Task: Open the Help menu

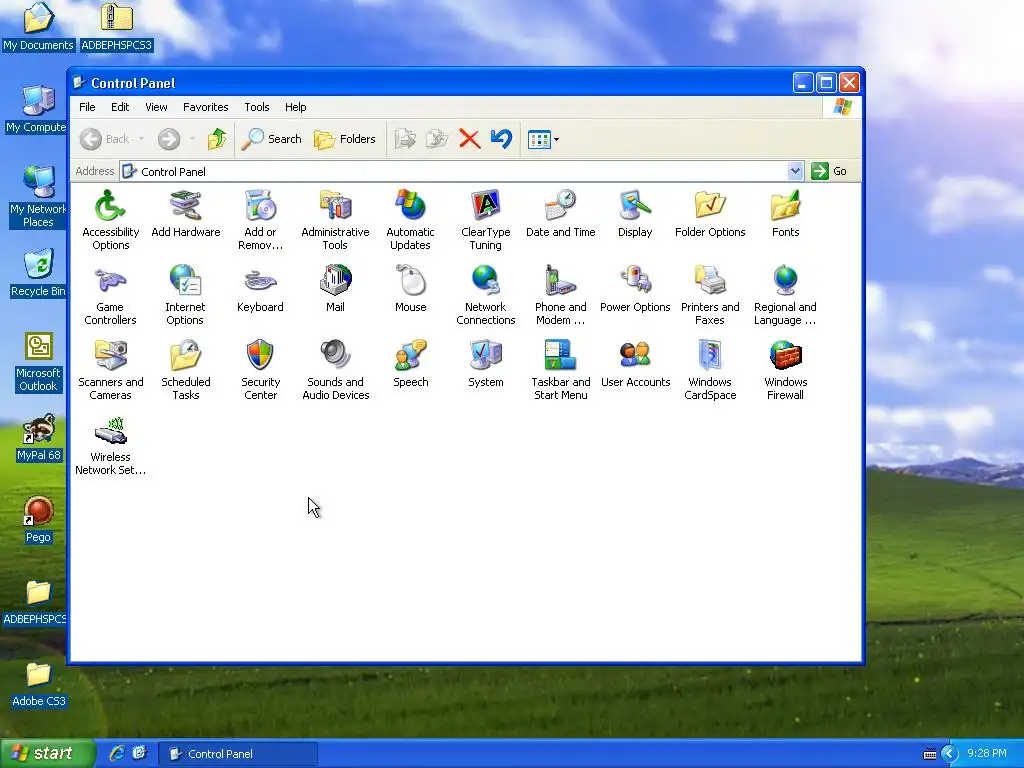Action: (x=295, y=107)
